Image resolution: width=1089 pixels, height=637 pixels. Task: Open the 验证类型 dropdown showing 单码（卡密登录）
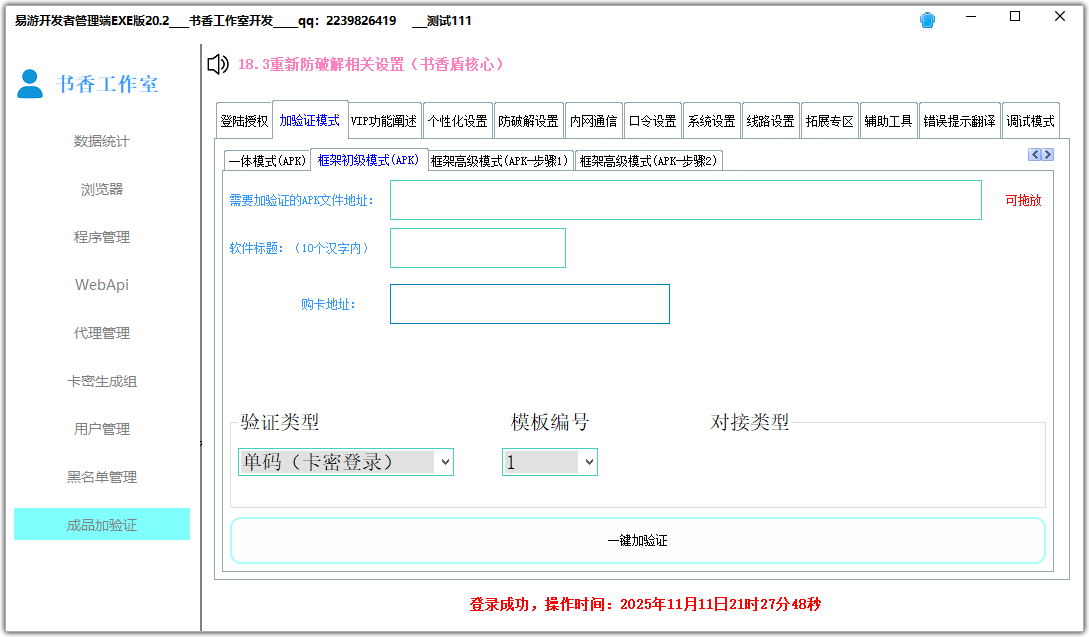click(345, 461)
